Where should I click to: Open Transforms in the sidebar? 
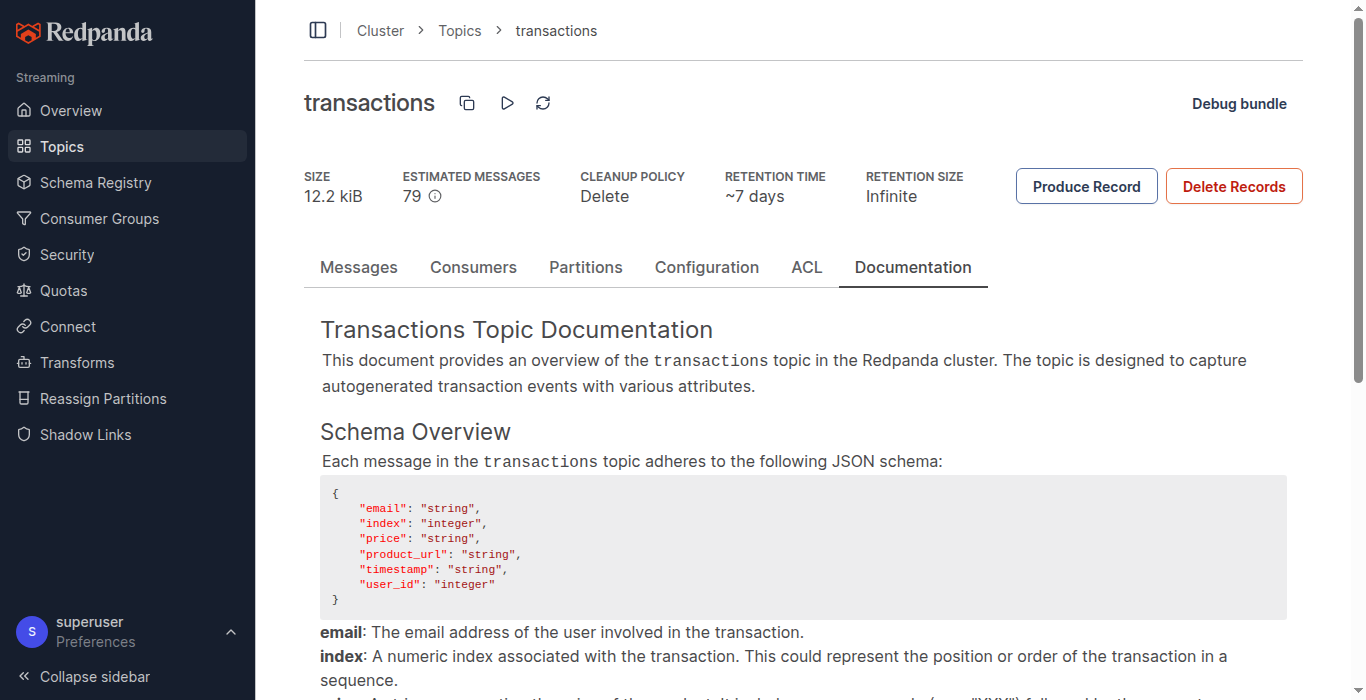127,363
